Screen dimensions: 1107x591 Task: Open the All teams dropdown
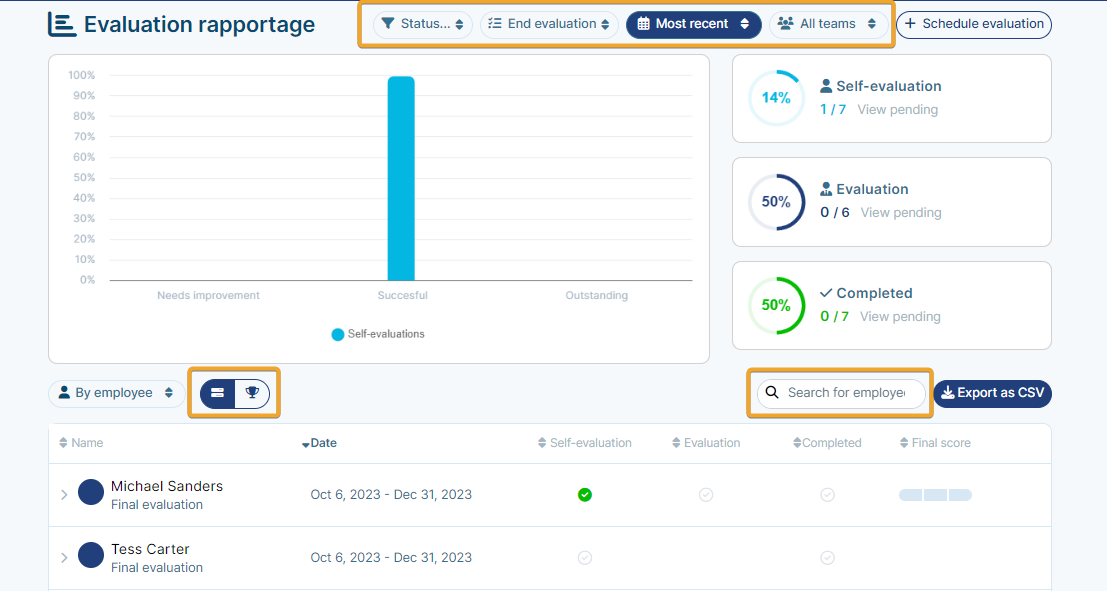click(828, 24)
